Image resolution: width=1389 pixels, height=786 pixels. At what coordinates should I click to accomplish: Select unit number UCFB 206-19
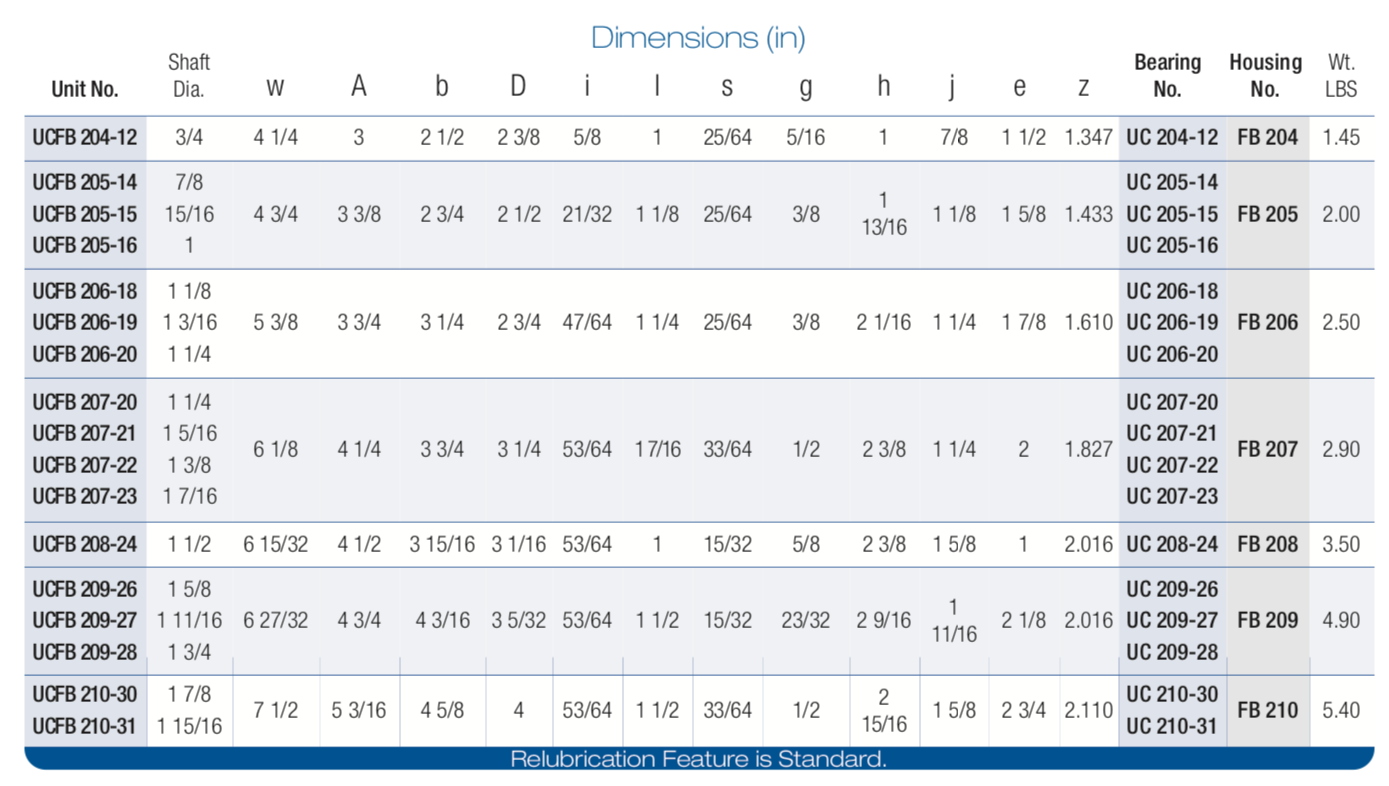[85, 323]
